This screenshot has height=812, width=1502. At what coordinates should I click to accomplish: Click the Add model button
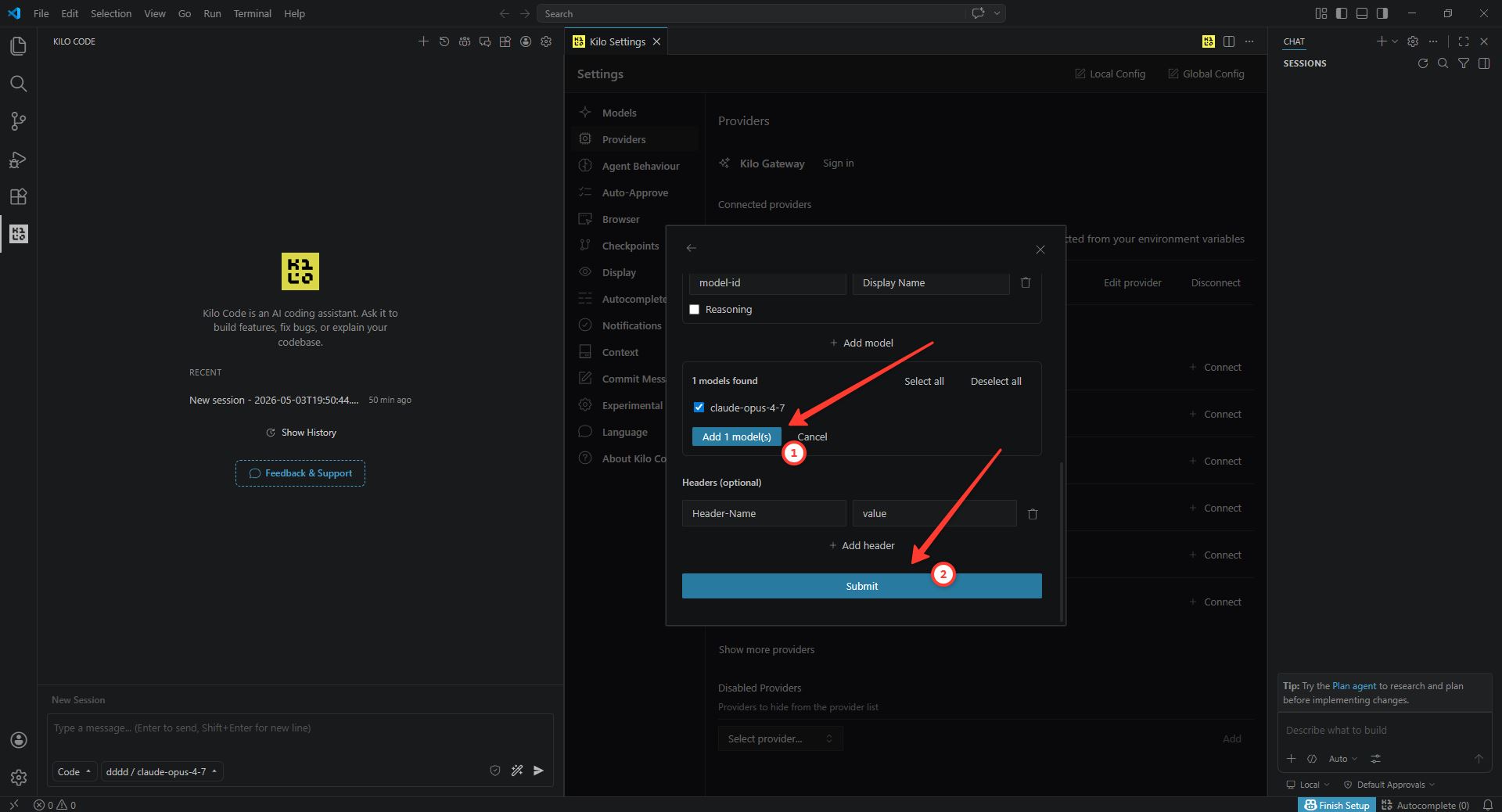(x=861, y=343)
